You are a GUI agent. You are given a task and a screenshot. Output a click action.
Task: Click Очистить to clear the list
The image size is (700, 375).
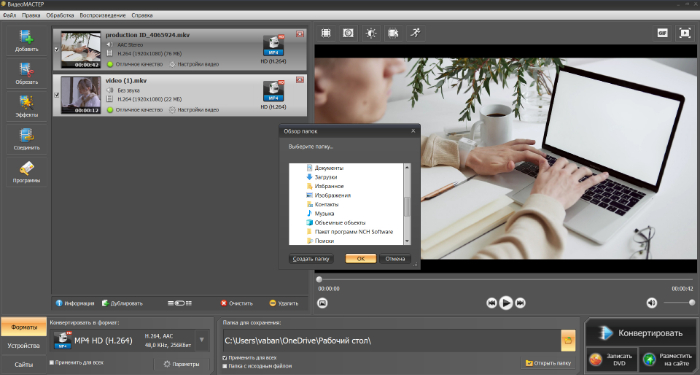[237, 303]
